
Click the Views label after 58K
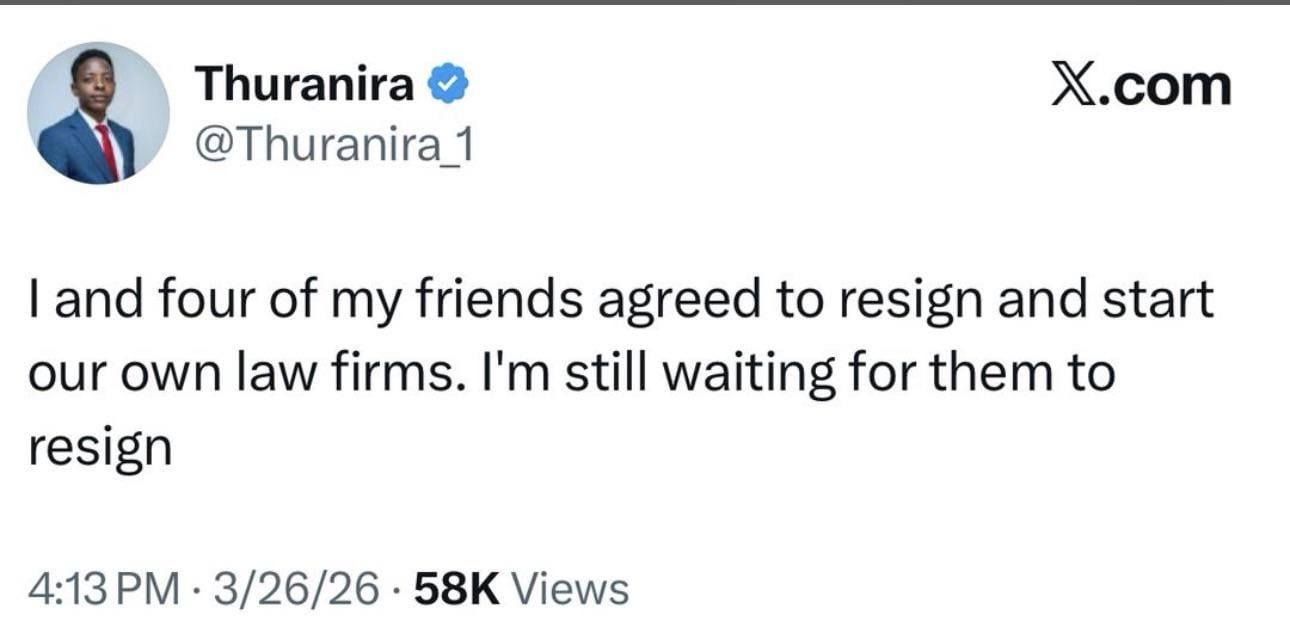click(569, 588)
